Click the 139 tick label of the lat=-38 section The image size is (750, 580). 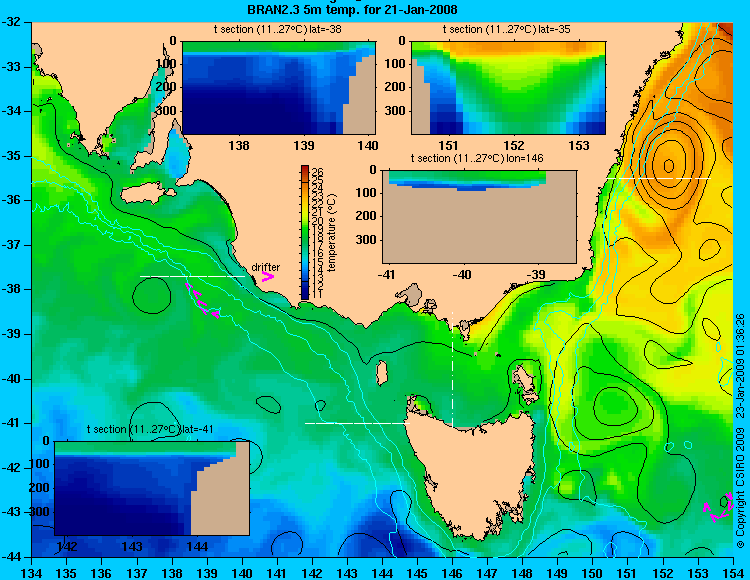[304, 145]
